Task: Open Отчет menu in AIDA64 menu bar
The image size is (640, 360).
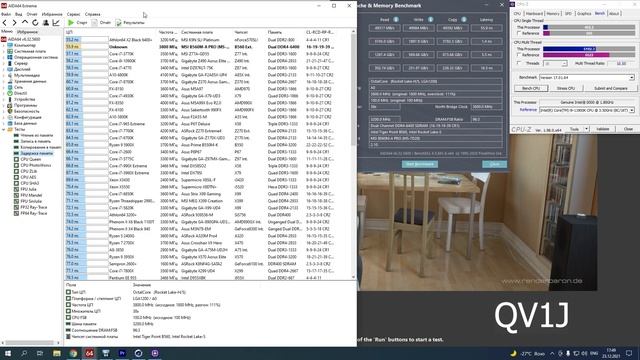Action: 32,14
